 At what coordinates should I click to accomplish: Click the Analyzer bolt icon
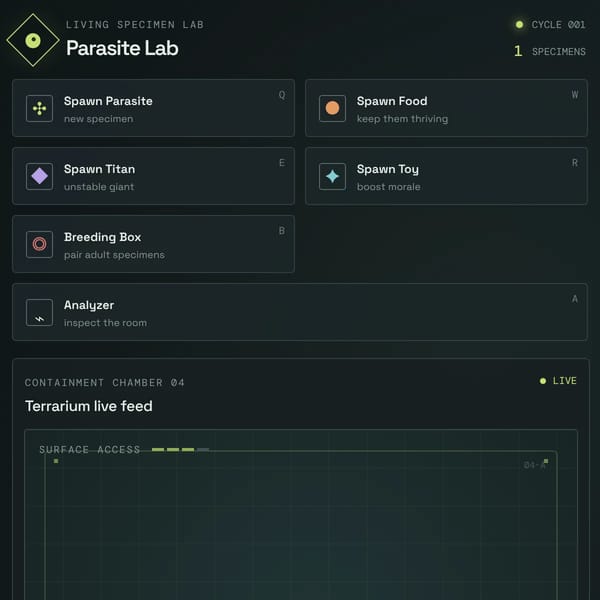pyautogui.click(x=39, y=312)
